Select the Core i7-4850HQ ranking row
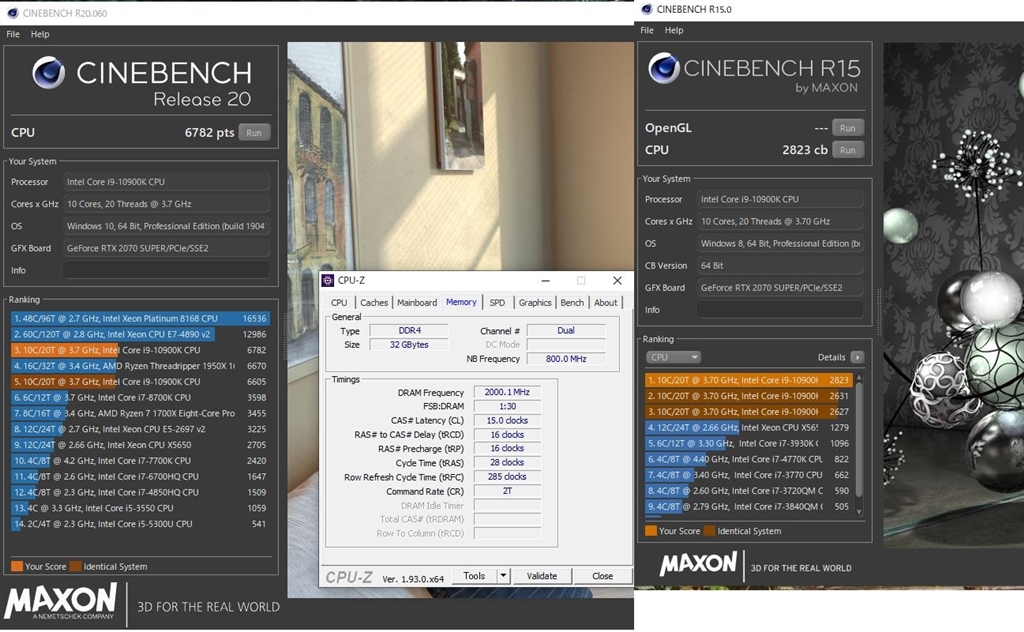This screenshot has height=632, width=1024. [x=140, y=492]
